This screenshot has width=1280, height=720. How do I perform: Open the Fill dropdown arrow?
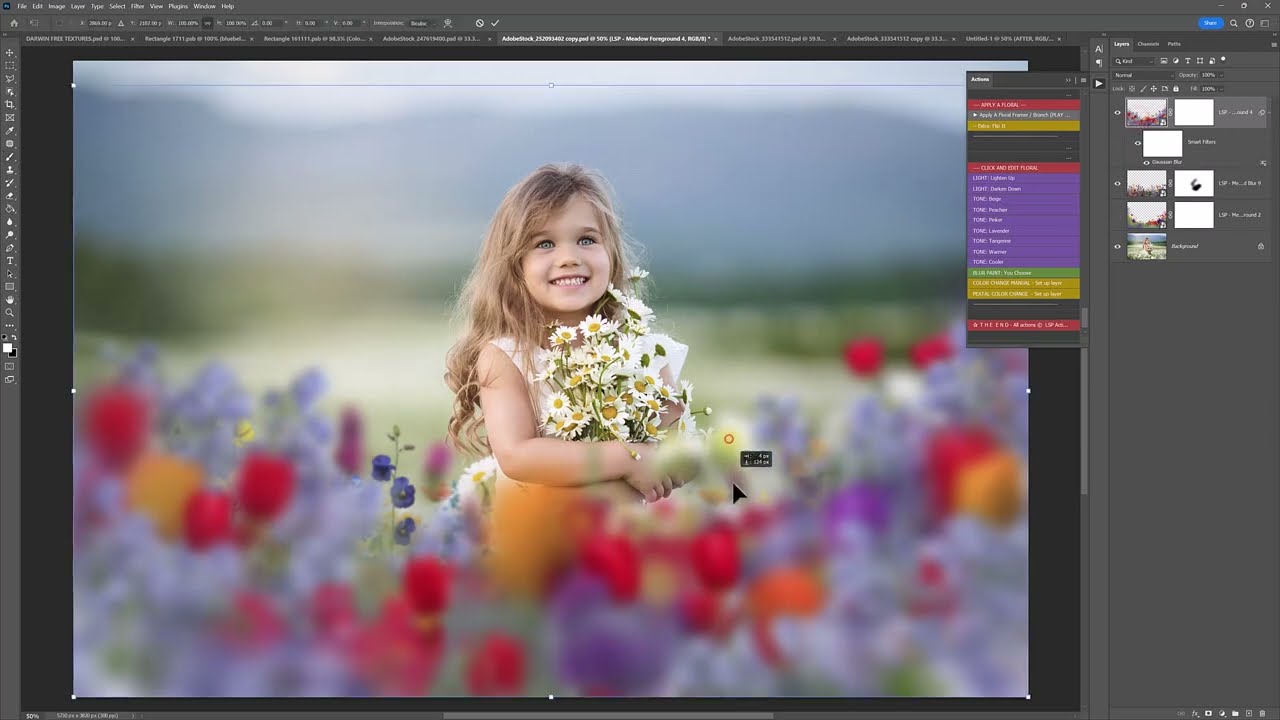click(1219, 89)
